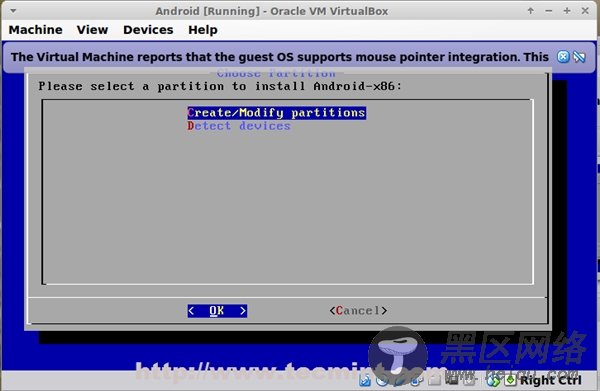The image size is (600, 391).
Task: Click the mouse integration status icon
Action: [493, 380]
